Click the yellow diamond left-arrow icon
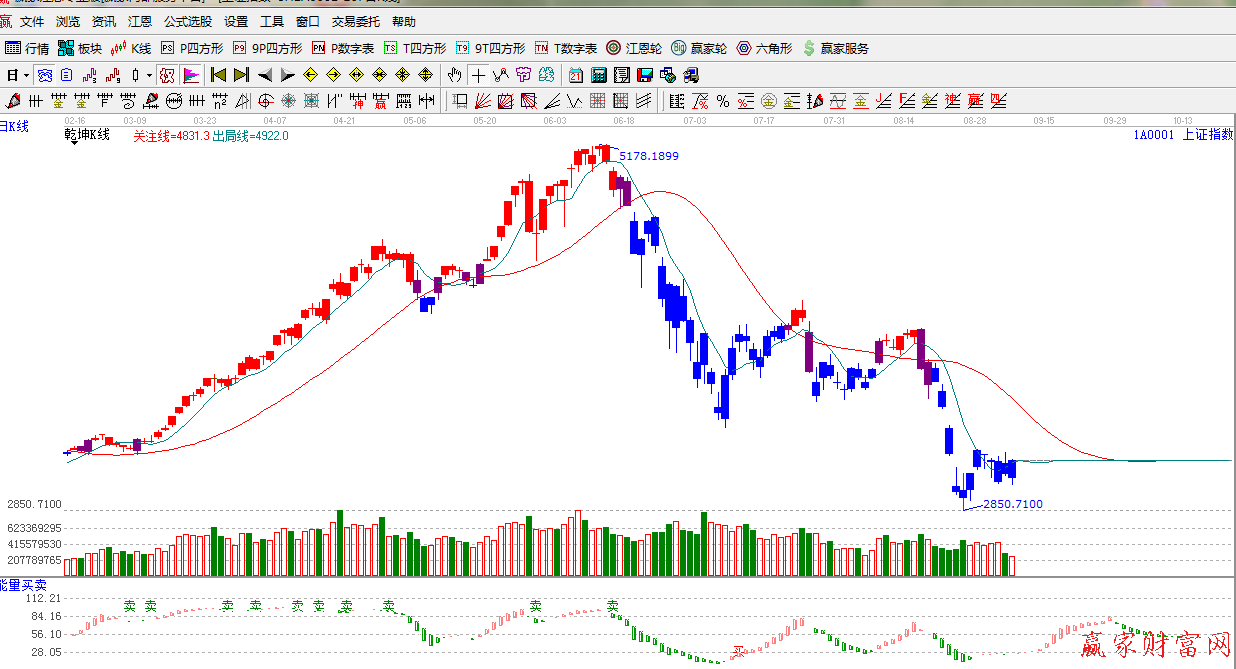Image resolution: width=1236 pixels, height=669 pixels. pos(310,75)
